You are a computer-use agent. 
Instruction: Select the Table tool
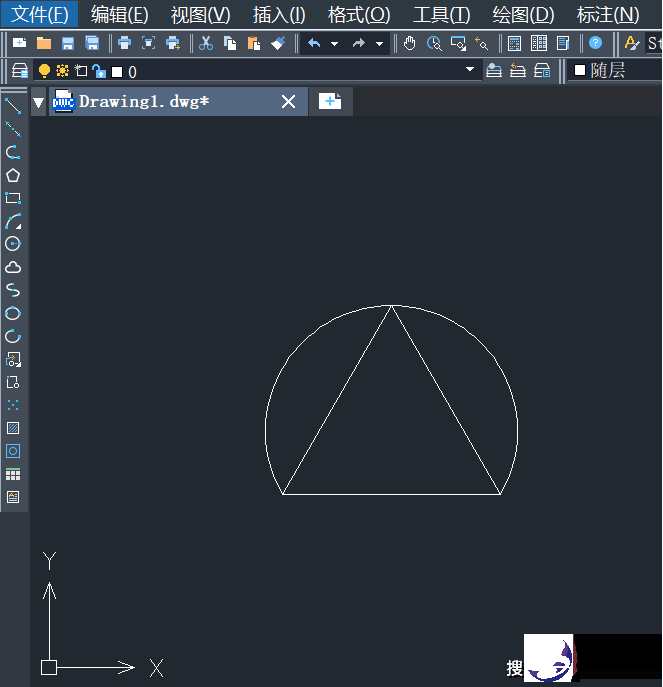[x=13, y=474]
